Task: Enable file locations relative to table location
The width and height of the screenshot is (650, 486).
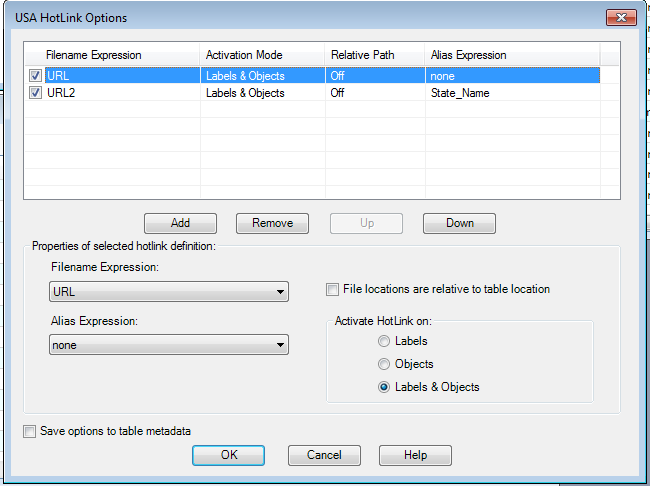Action: coord(332,289)
